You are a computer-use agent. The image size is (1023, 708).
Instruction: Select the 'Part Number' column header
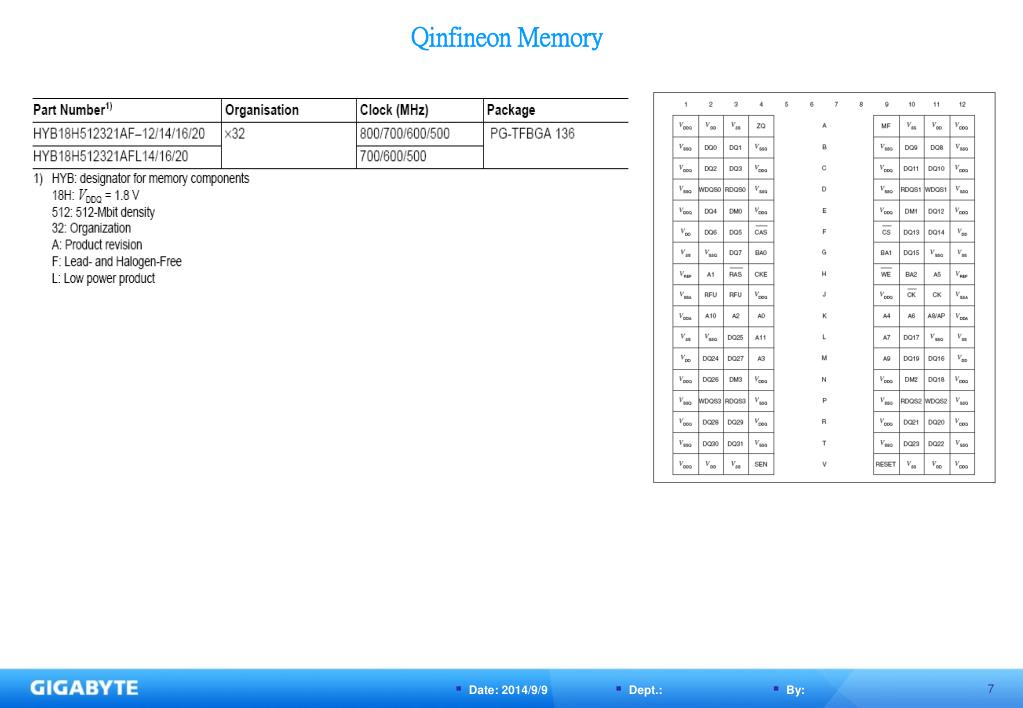tap(73, 109)
